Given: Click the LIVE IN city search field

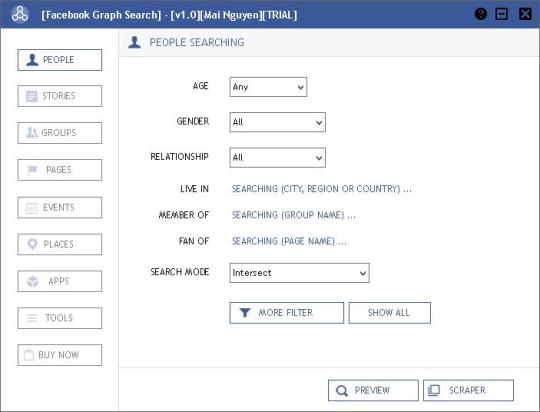Looking at the screenshot, I should pos(322,189).
